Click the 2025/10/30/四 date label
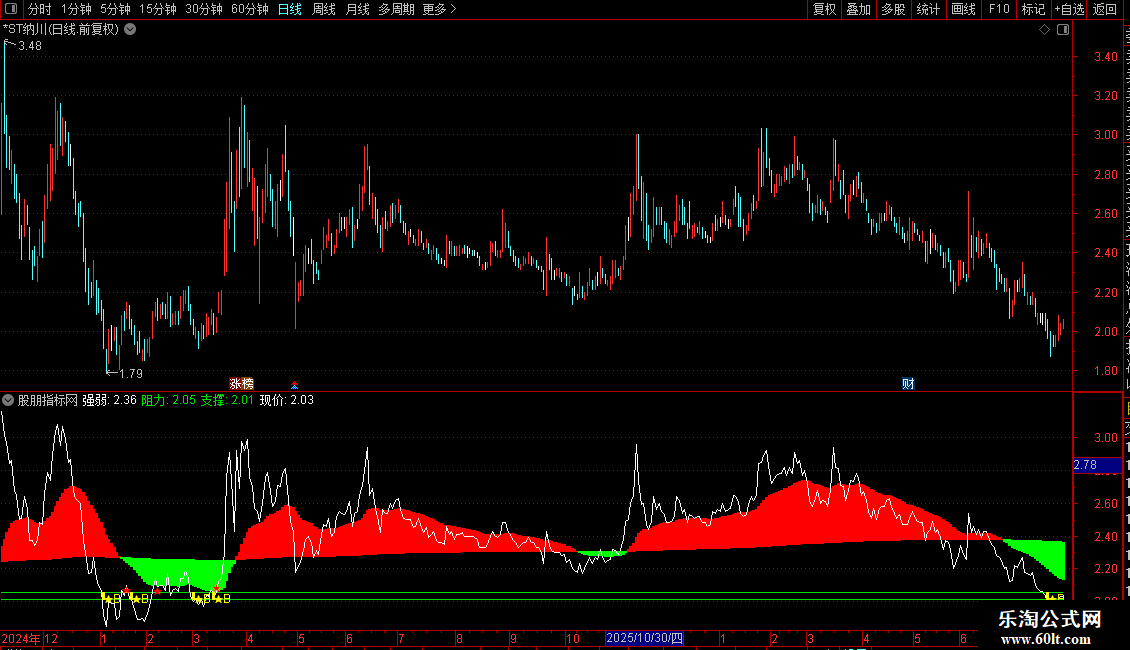 click(644, 638)
